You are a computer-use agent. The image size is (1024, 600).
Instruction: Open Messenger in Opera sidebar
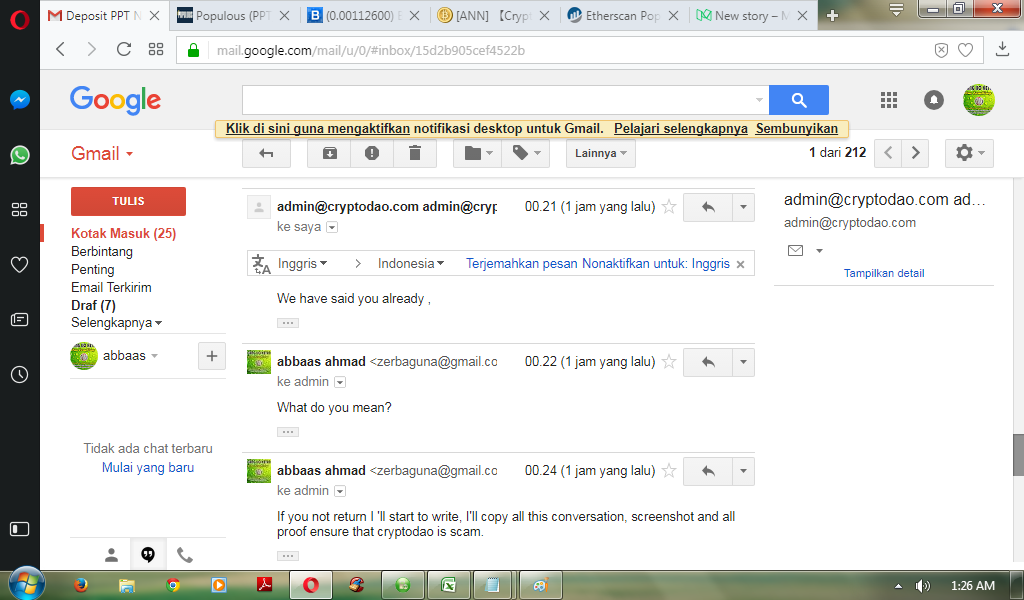(x=20, y=100)
